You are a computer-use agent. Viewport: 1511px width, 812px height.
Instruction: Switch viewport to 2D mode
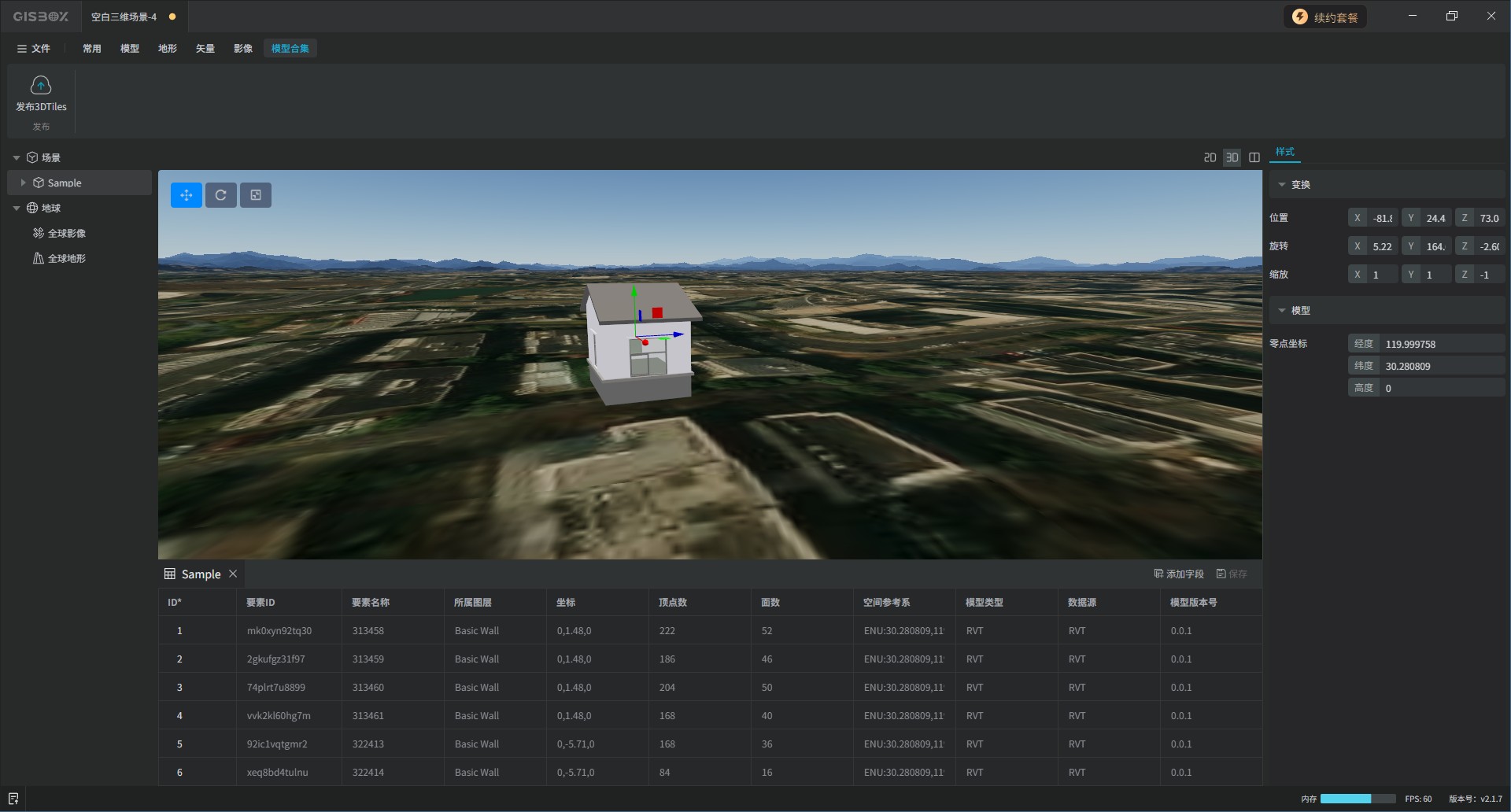(1210, 157)
